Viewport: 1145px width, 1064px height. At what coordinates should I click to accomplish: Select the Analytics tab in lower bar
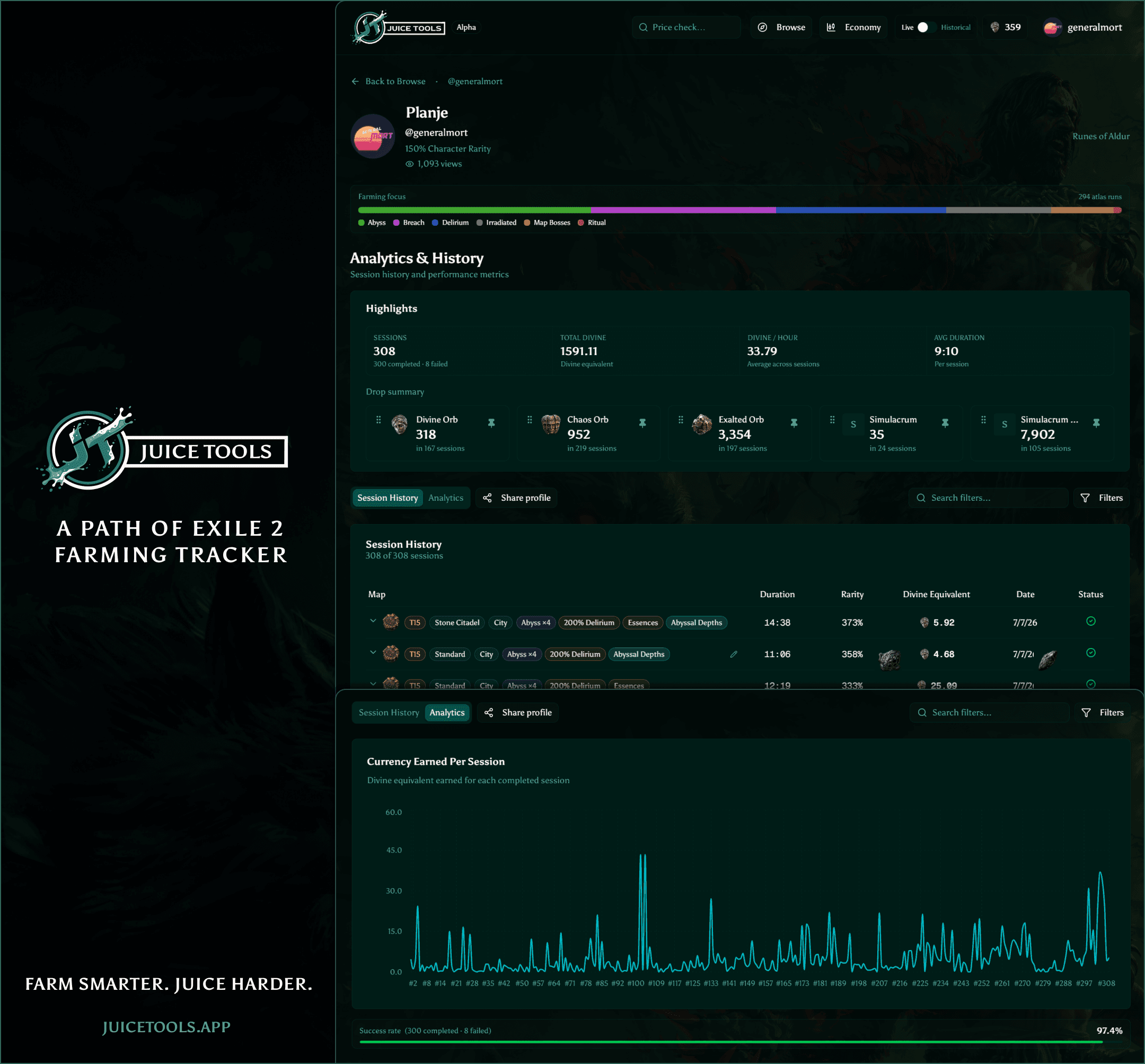pyautogui.click(x=447, y=713)
